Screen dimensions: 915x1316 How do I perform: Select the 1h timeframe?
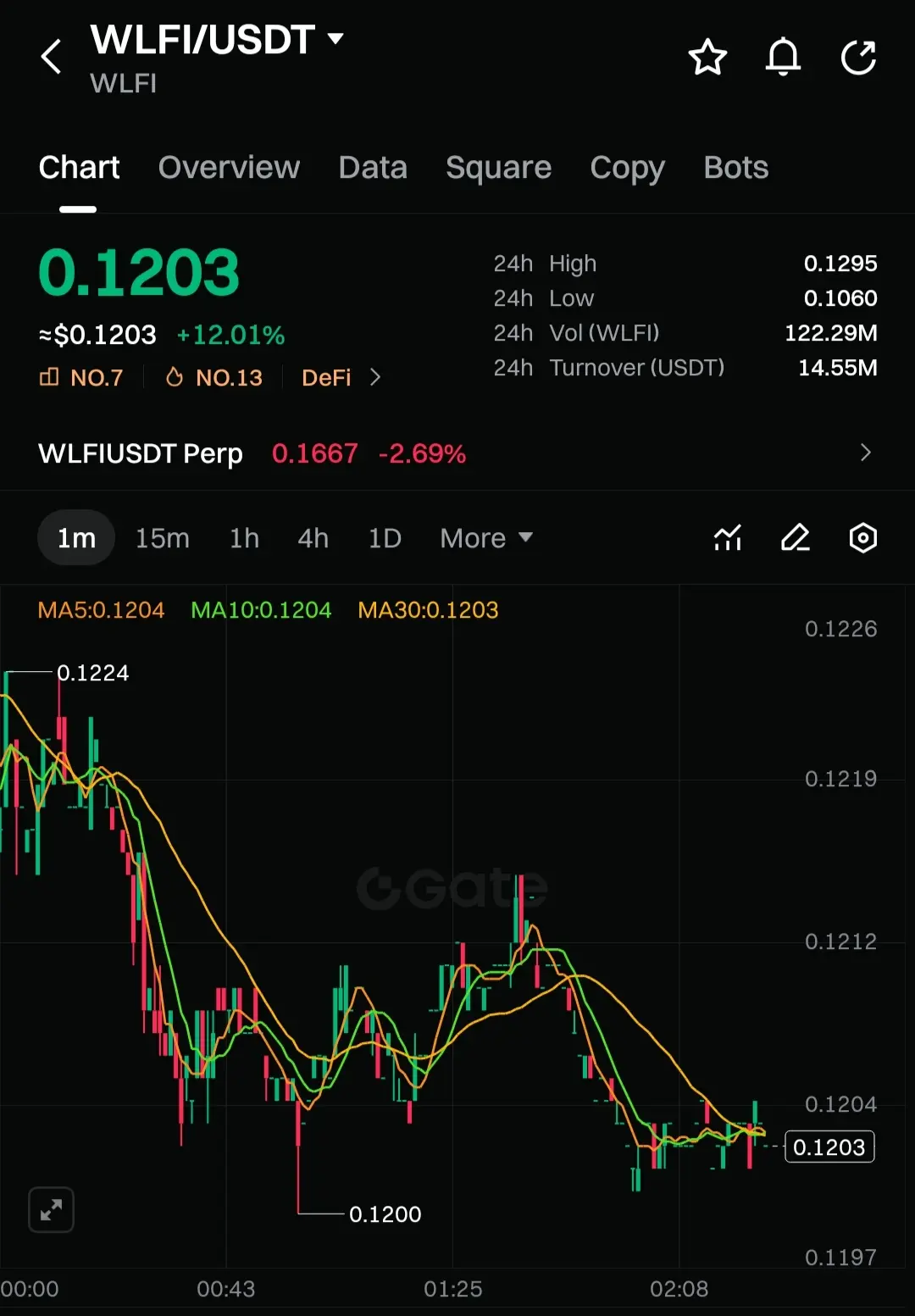pyautogui.click(x=244, y=538)
